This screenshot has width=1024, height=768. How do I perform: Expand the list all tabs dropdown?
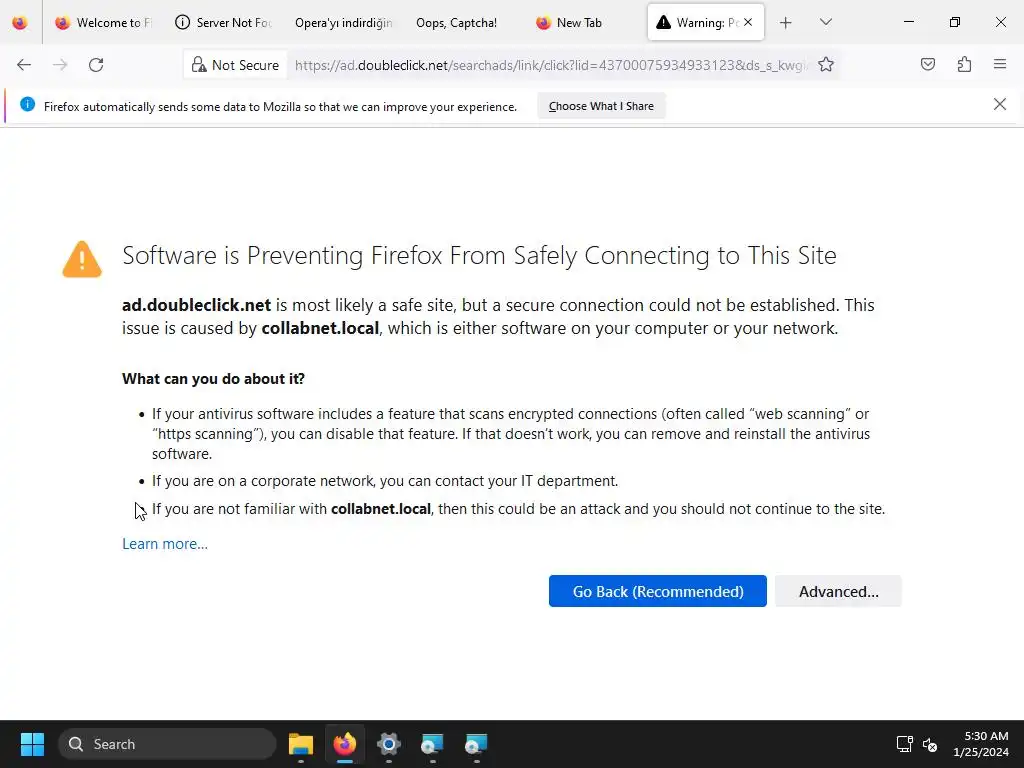(x=826, y=22)
